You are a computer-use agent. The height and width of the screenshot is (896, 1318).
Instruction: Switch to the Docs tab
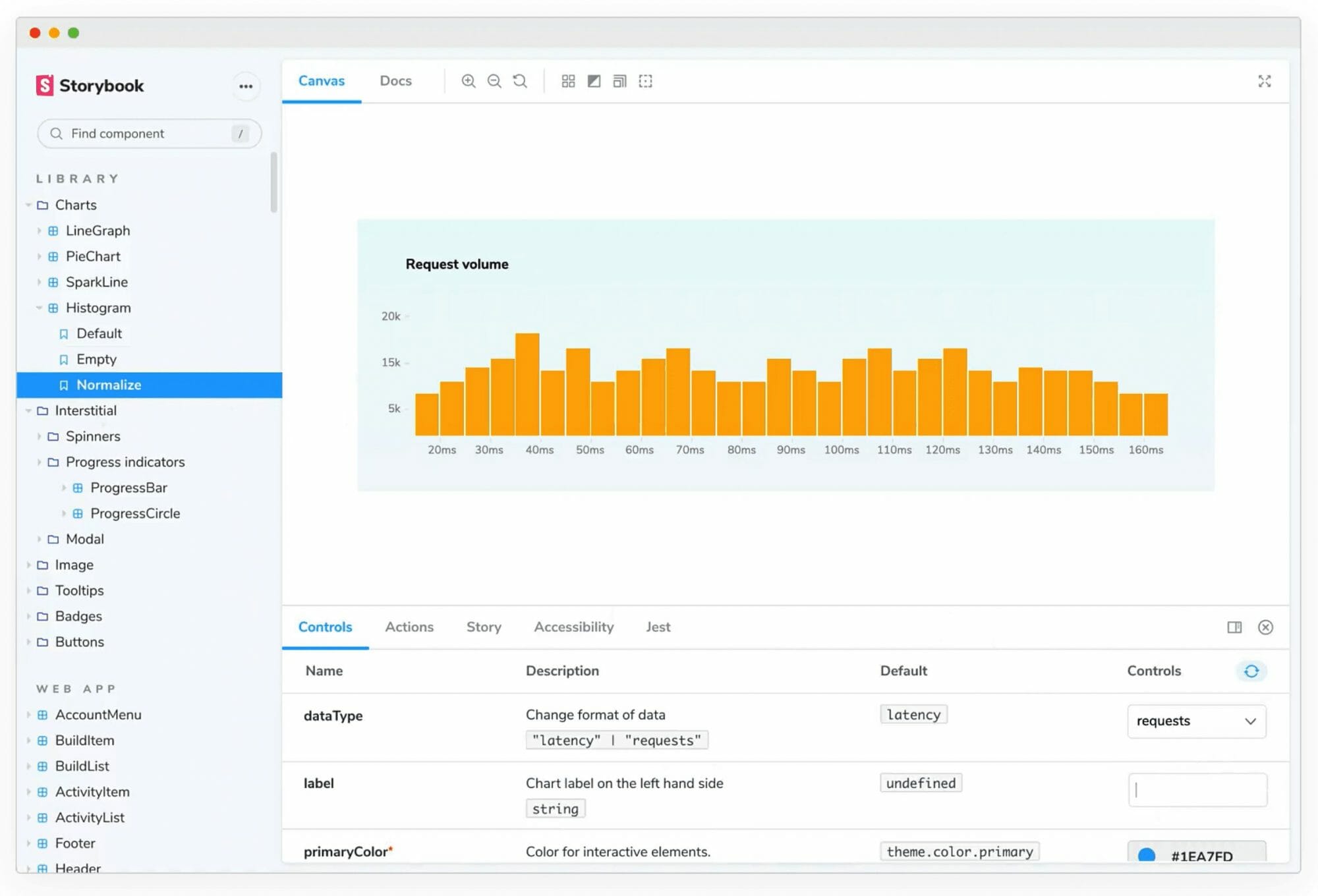tap(395, 81)
